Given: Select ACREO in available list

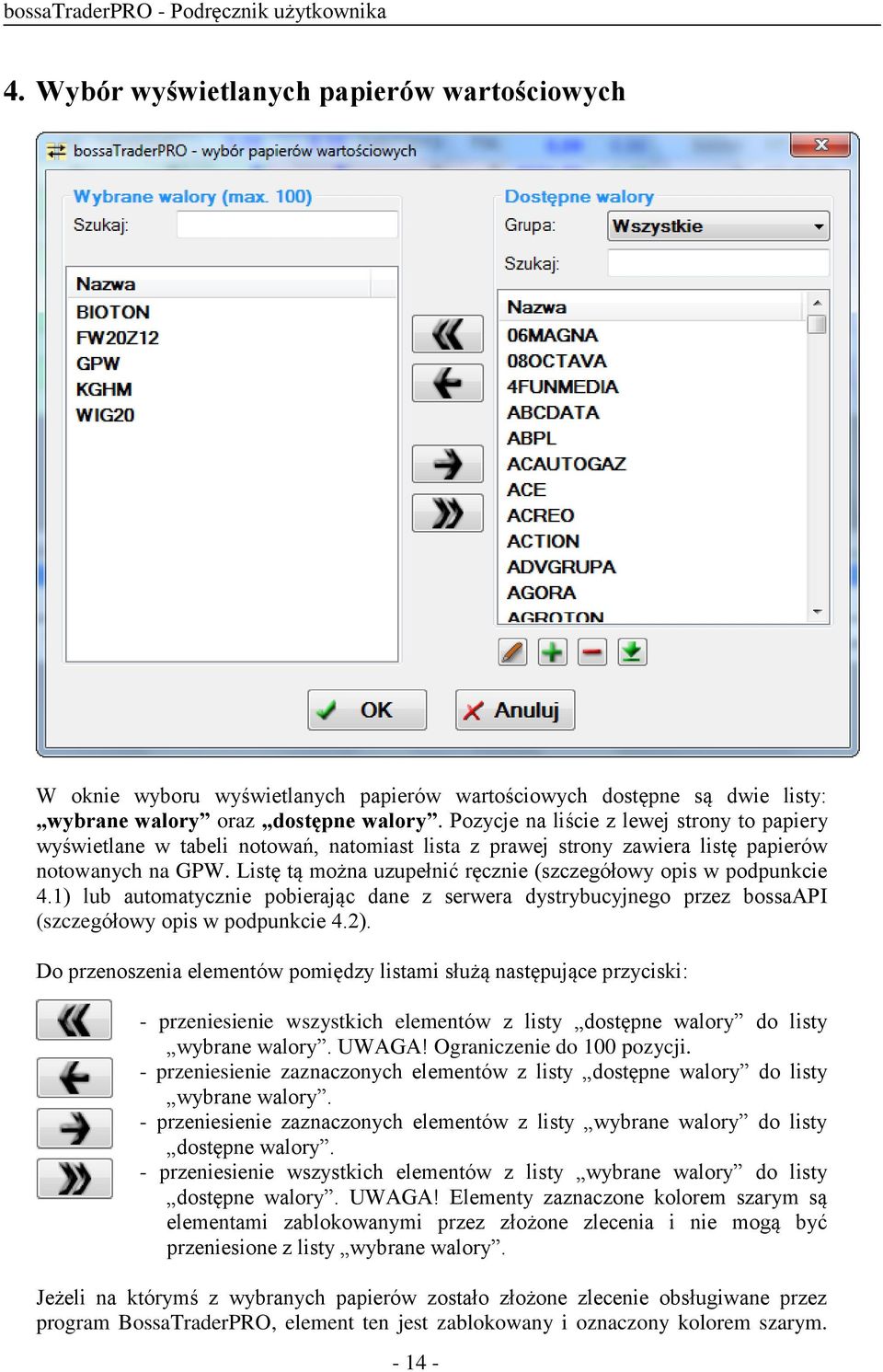Looking at the screenshot, I should click(541, 515).
